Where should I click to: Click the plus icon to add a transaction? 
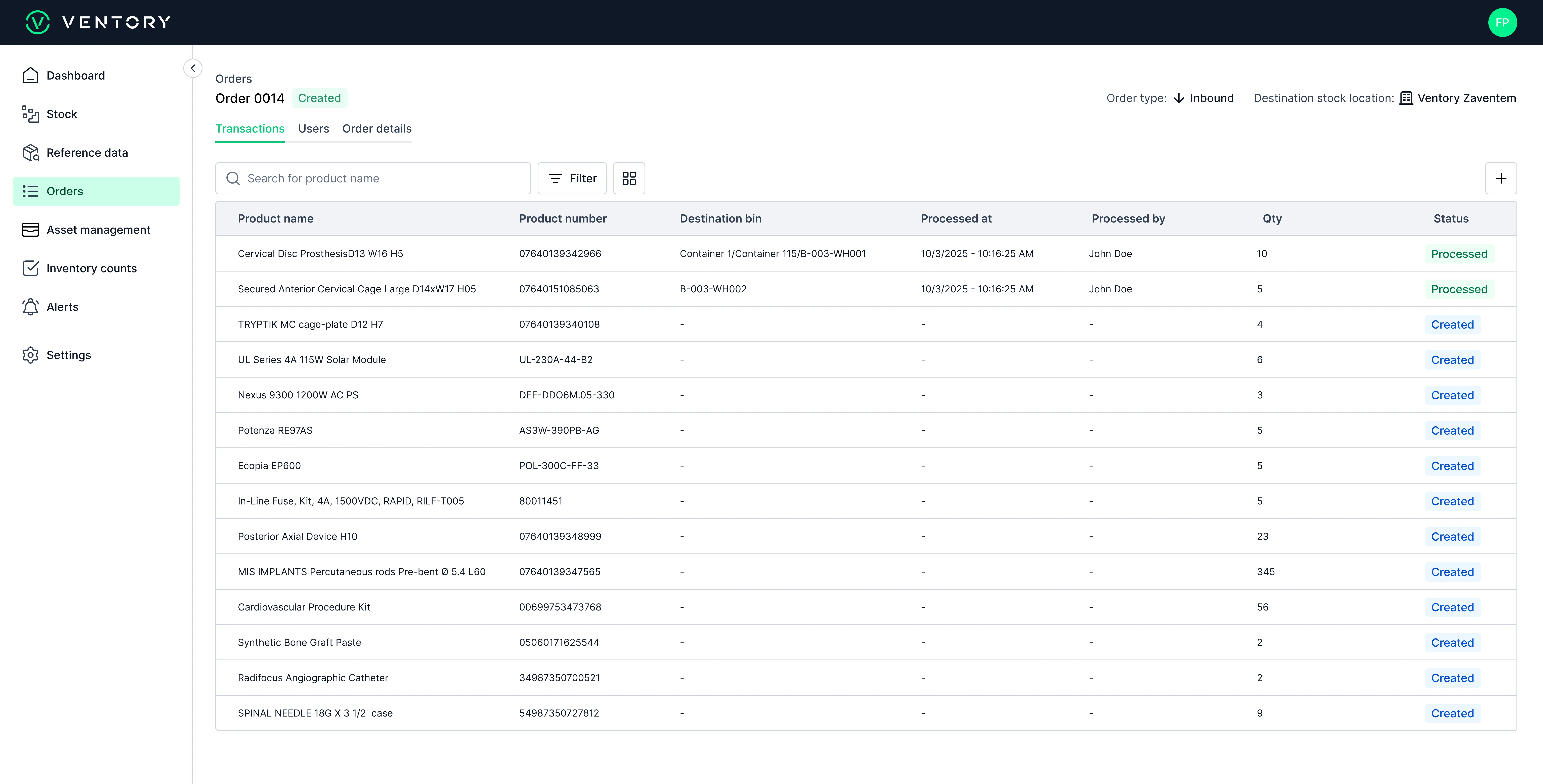click(1500, 179)
